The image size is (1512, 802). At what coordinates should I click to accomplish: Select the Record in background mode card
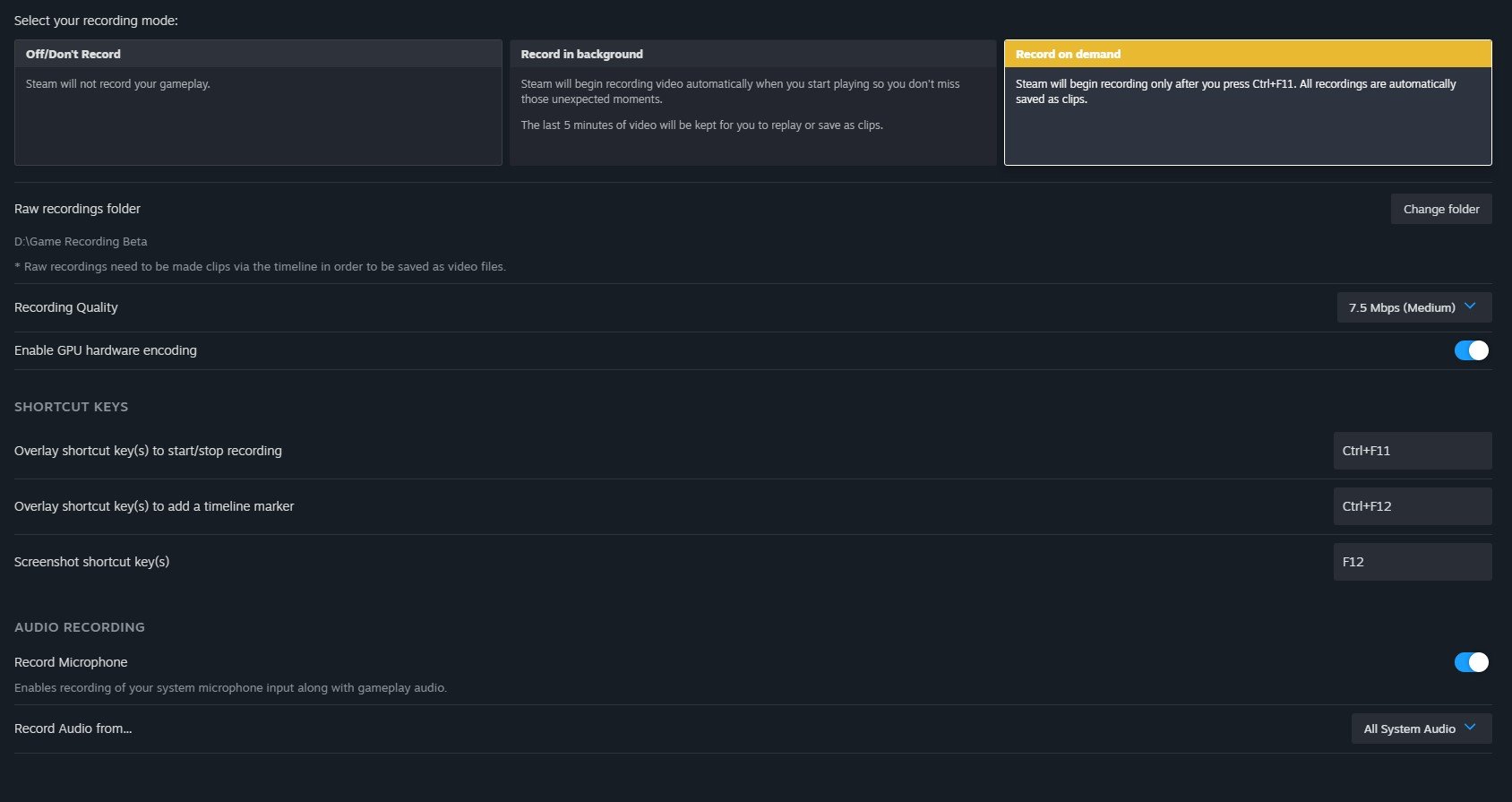click(x=752, y=102)
